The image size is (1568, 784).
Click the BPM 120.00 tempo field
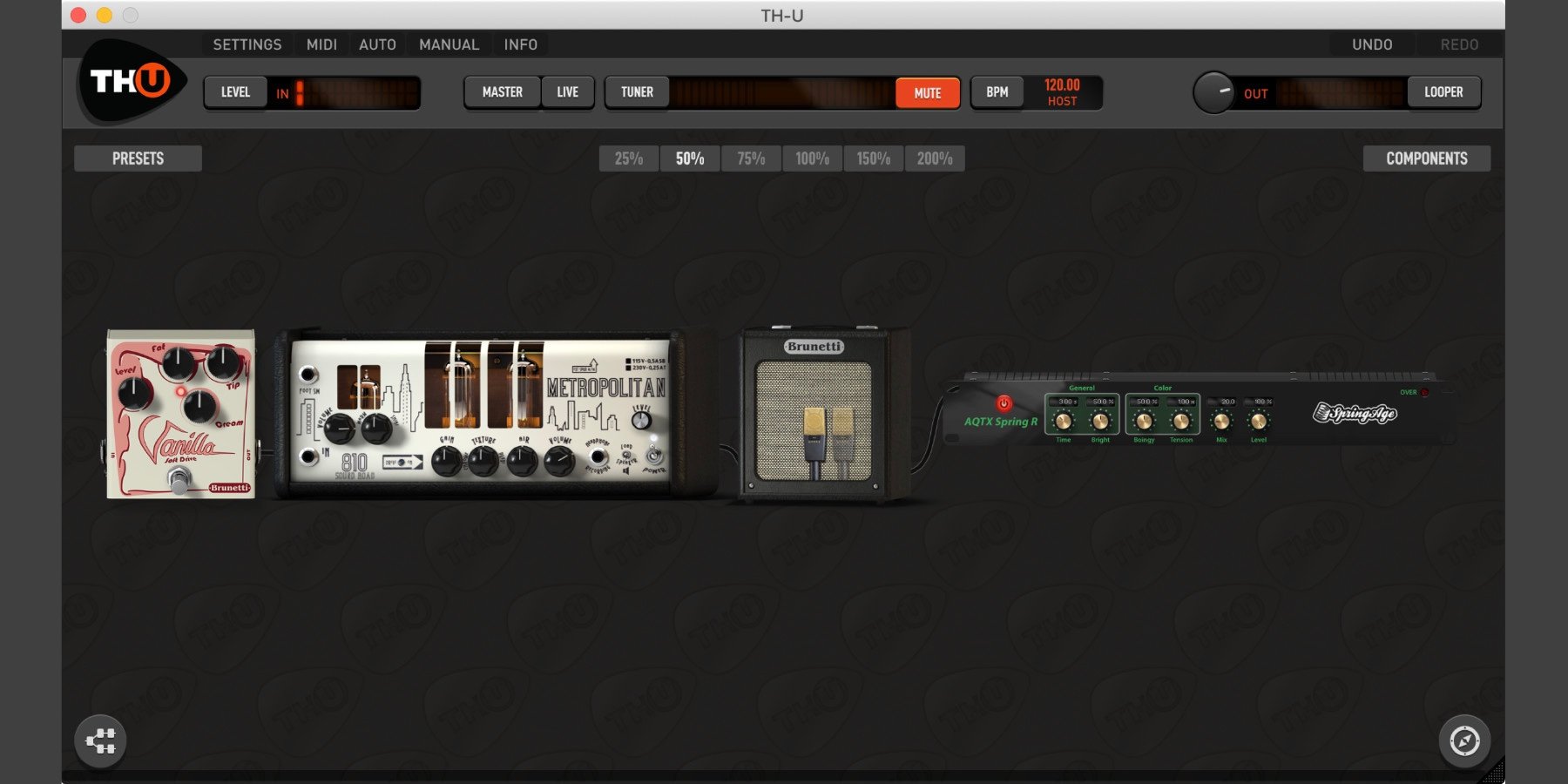(1062, 92)
